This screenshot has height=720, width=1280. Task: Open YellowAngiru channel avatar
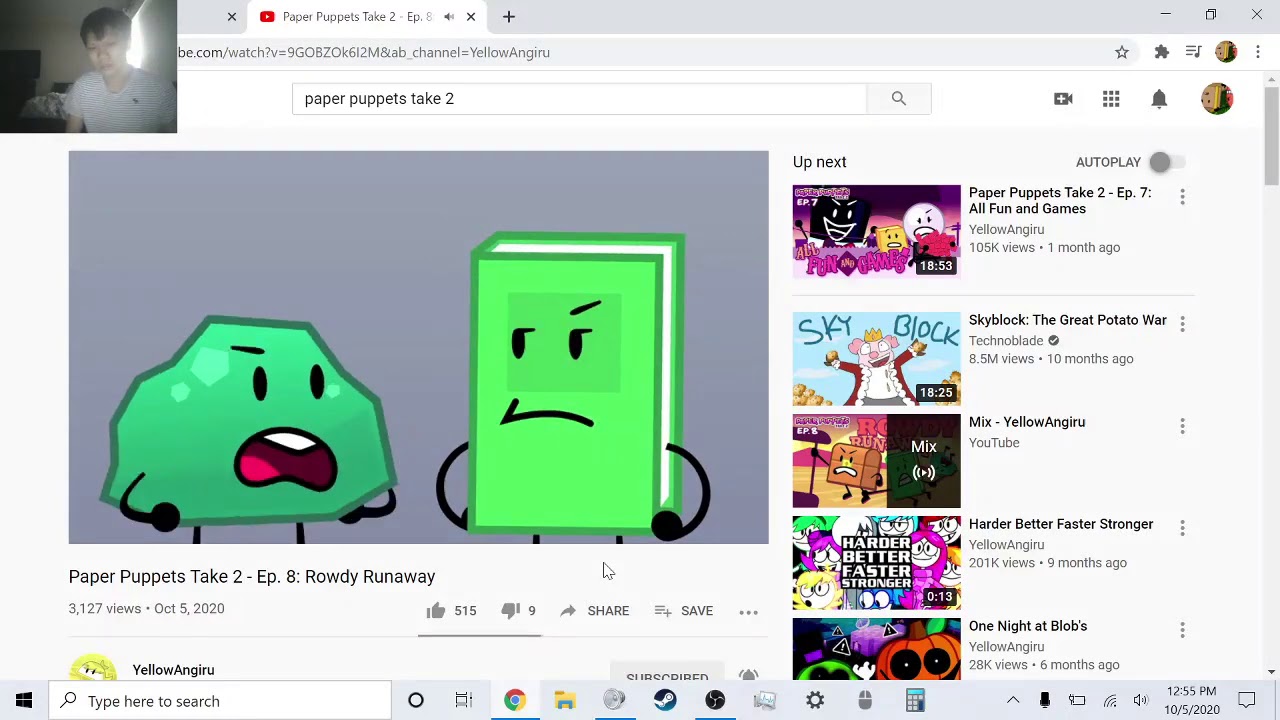(93, 668)
